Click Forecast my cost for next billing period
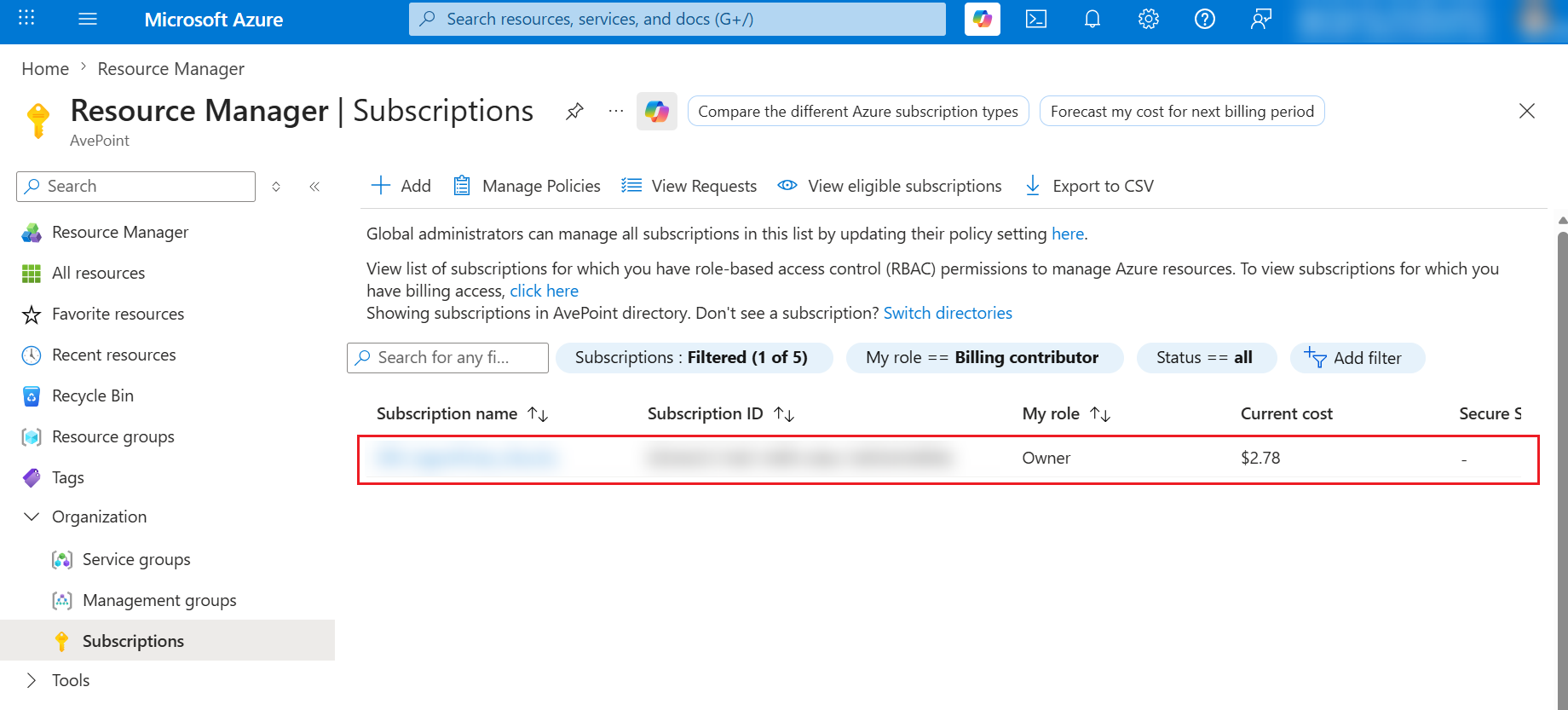Viewport: 1568px width, 710px height. 1182,111
